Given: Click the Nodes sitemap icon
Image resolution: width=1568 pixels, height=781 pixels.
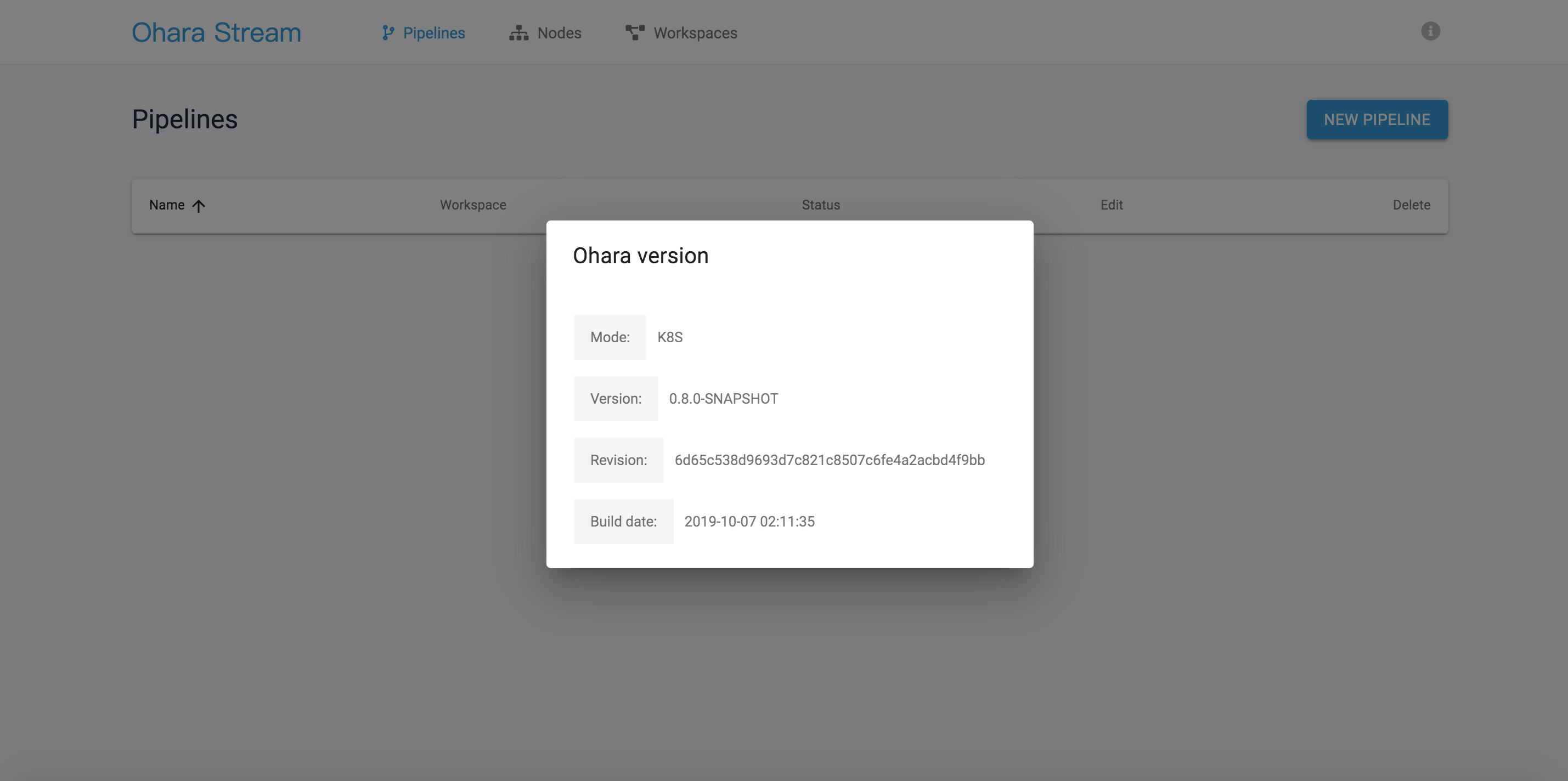Looking at the screenshot, I should tap(518, 33).
